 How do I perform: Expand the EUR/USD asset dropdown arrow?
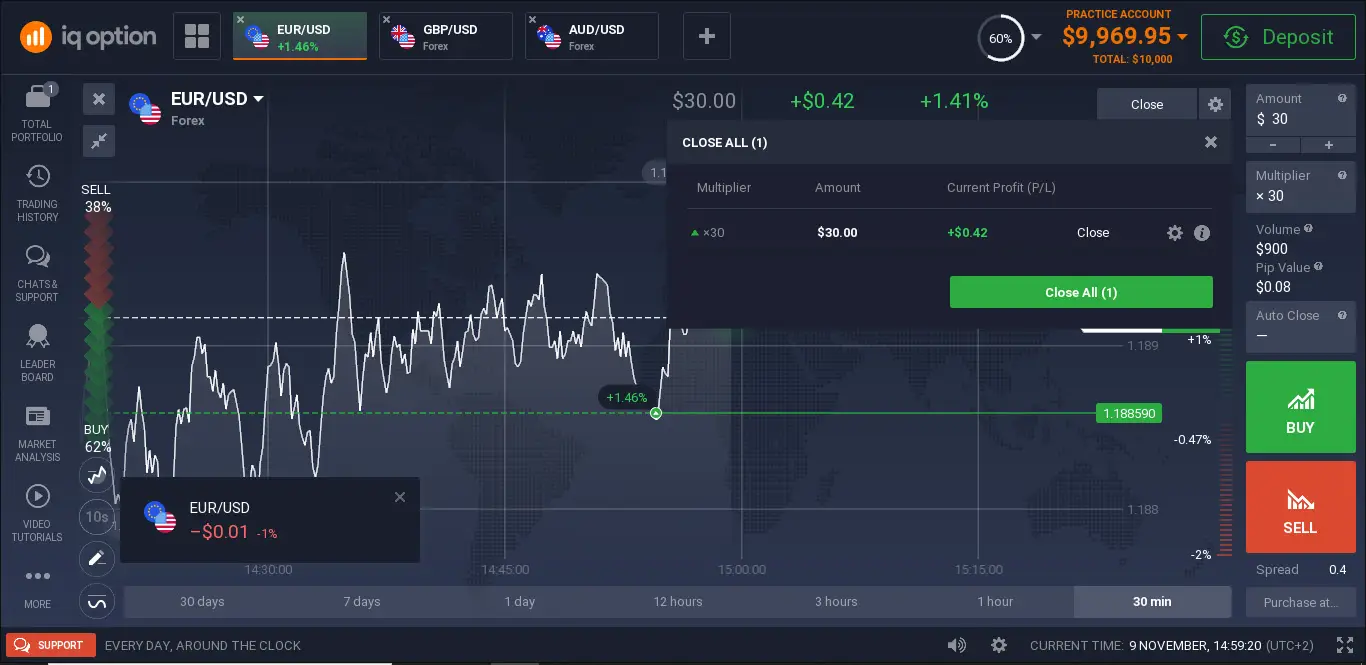258,99
